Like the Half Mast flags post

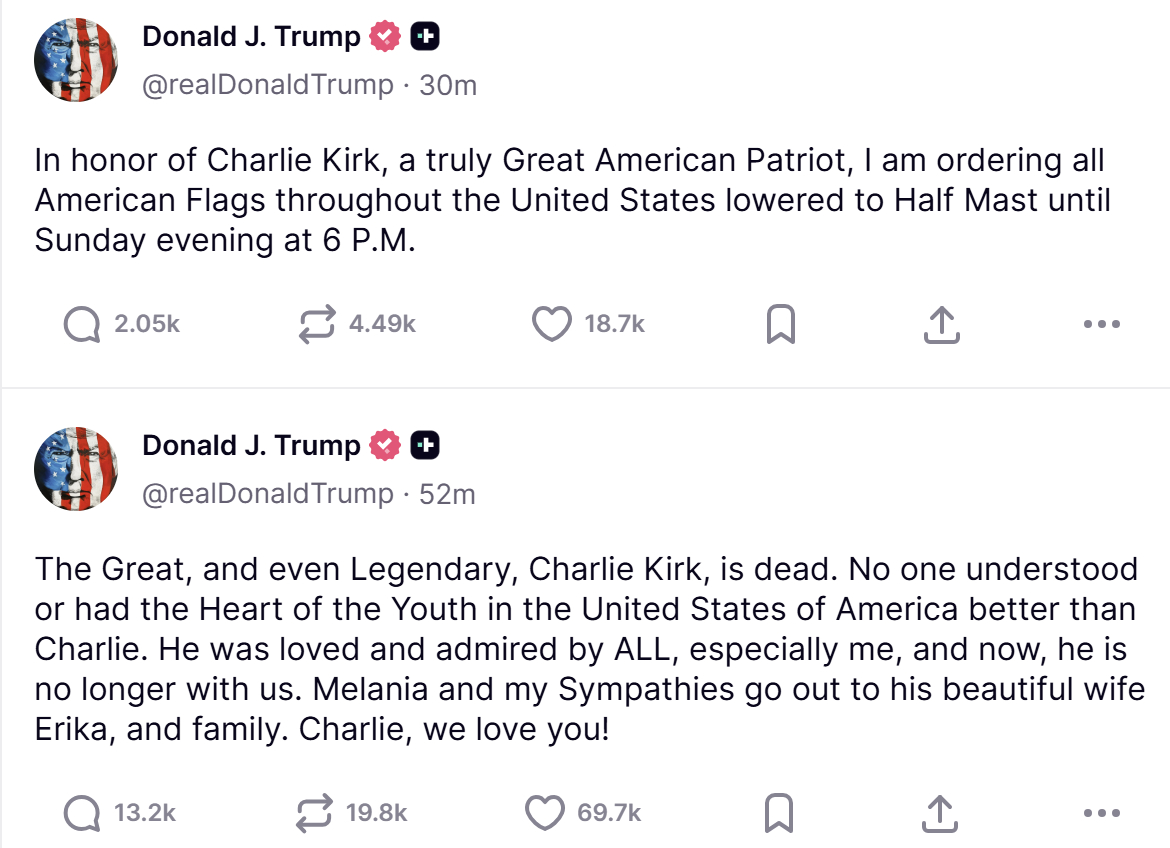549,323
